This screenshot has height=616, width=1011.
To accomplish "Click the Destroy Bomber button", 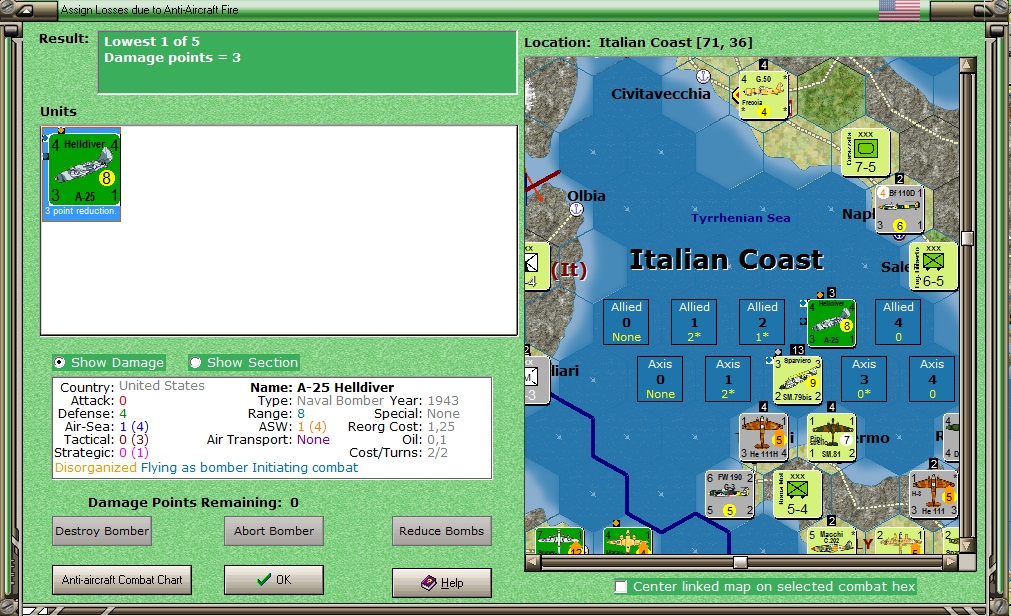I will click(102, 531).
